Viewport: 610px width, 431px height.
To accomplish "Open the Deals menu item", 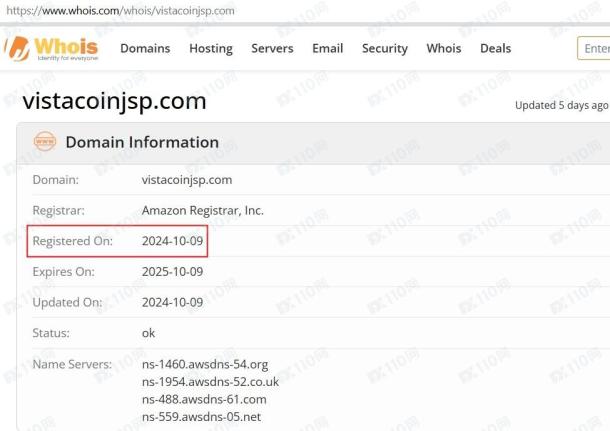I will tap(496, 48).
